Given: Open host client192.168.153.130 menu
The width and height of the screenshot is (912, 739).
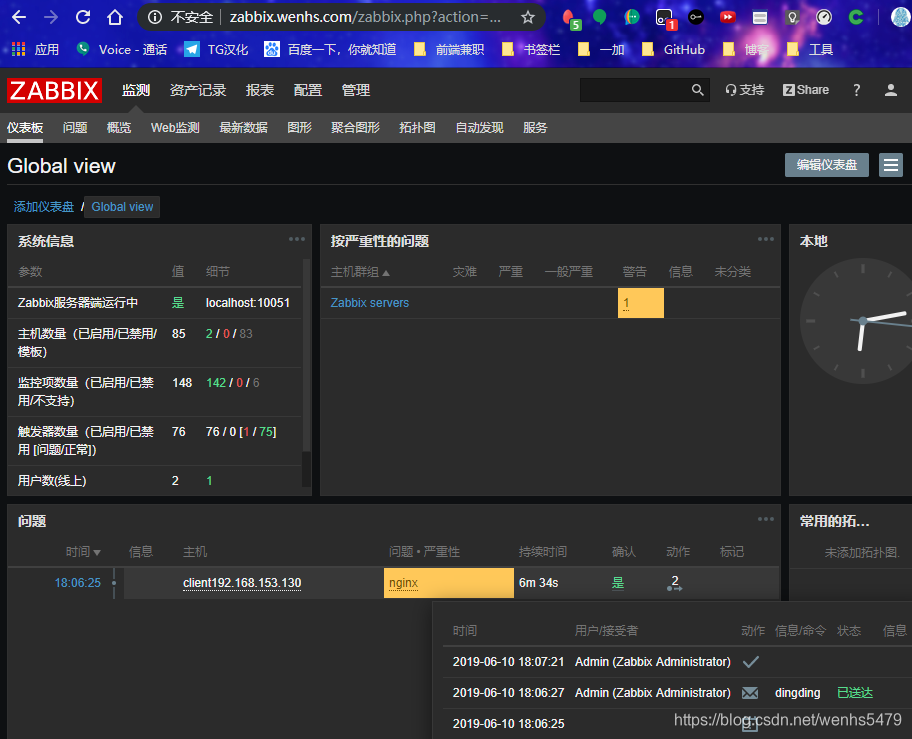Looking at the screenshot, I should click(242, 583).
